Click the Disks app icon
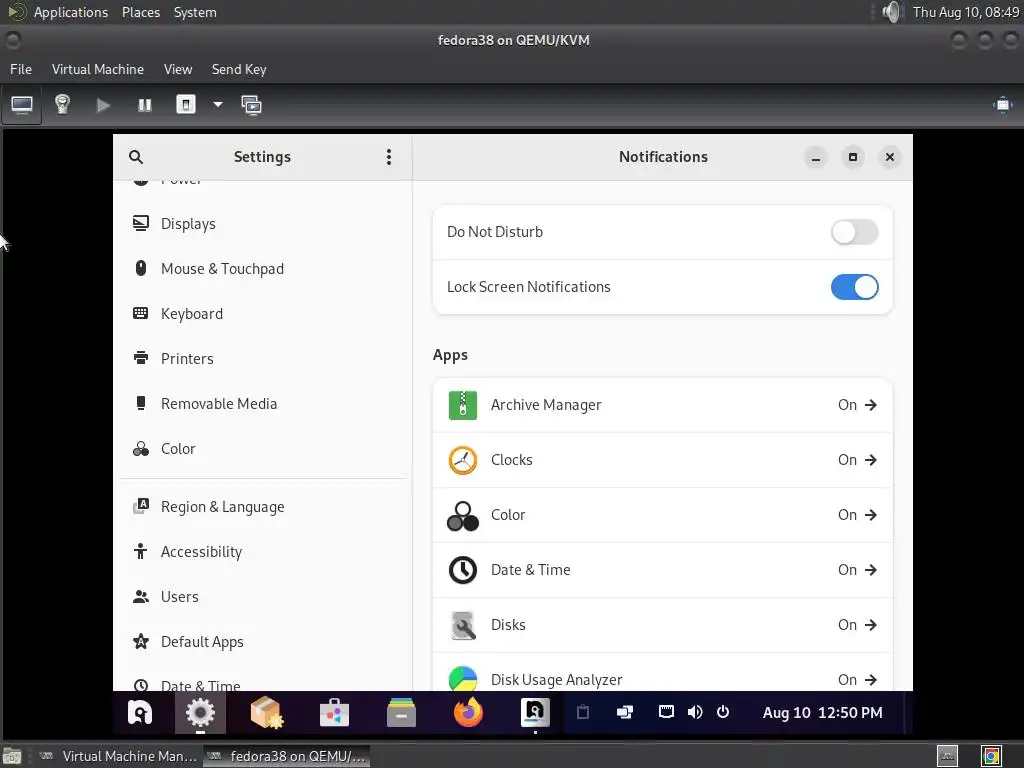Viewport: 1024px width, 768px height. click(463, 625)
